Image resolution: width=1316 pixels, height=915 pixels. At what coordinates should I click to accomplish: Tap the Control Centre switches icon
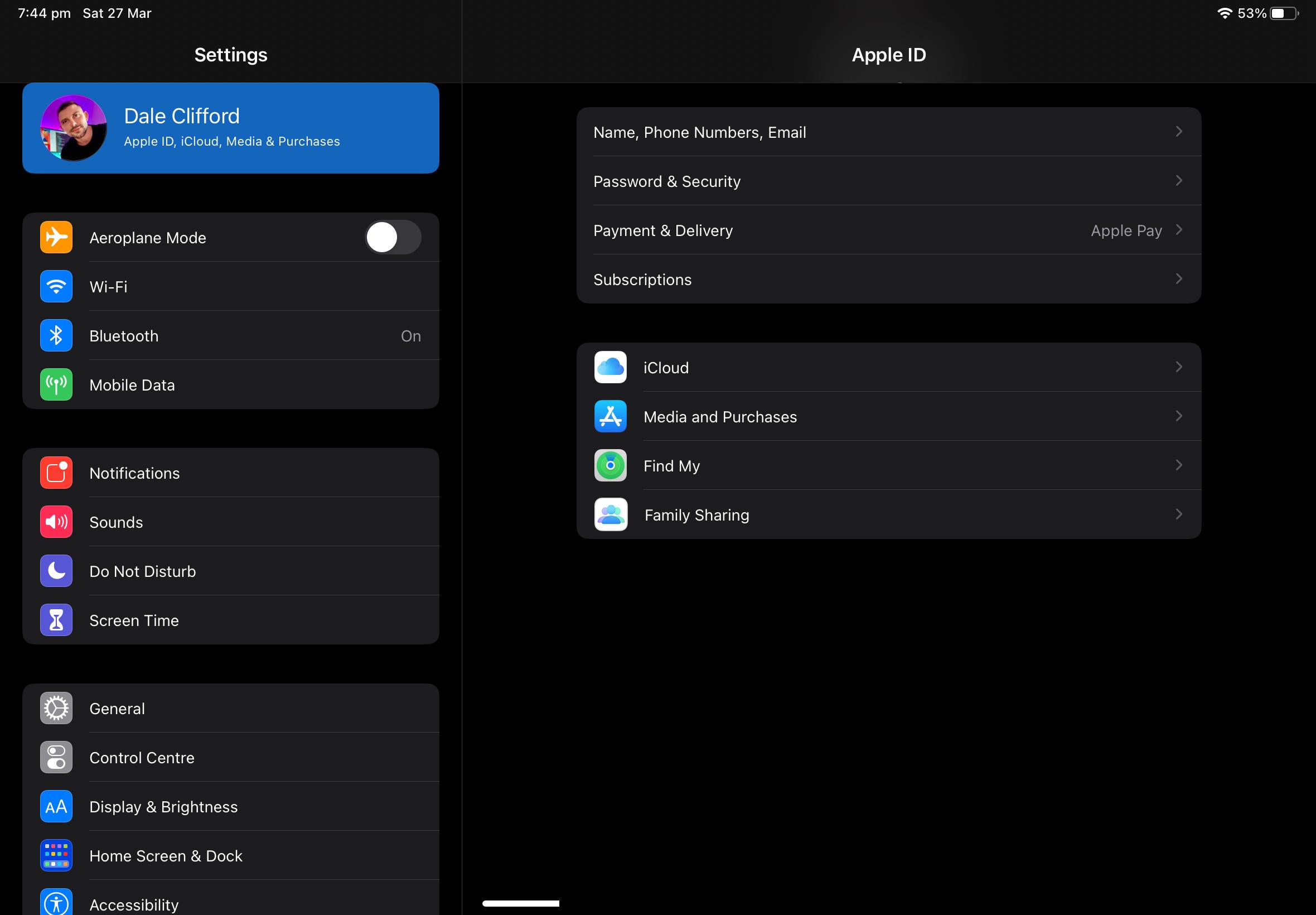tap(56, 757)
